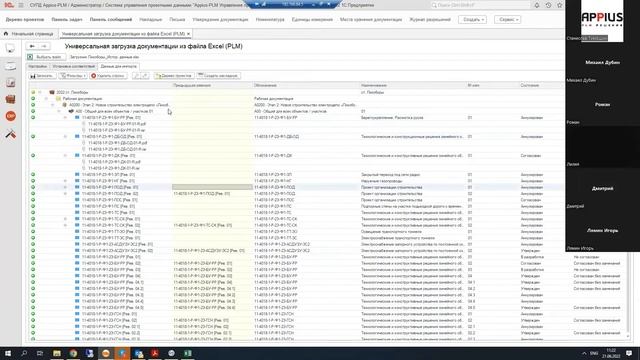Screen dimensions: 640x360
Task: Open Chrome from the taskbar
Action: point(73,353)
